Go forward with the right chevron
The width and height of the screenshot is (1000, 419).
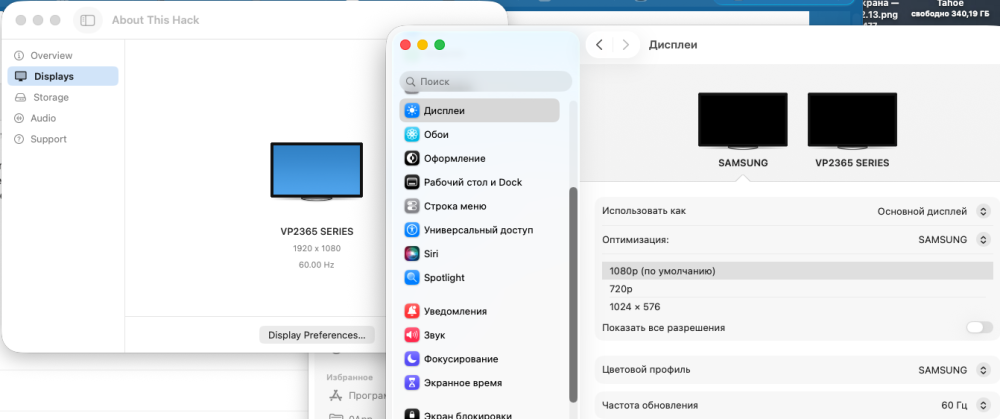(626, 45)
